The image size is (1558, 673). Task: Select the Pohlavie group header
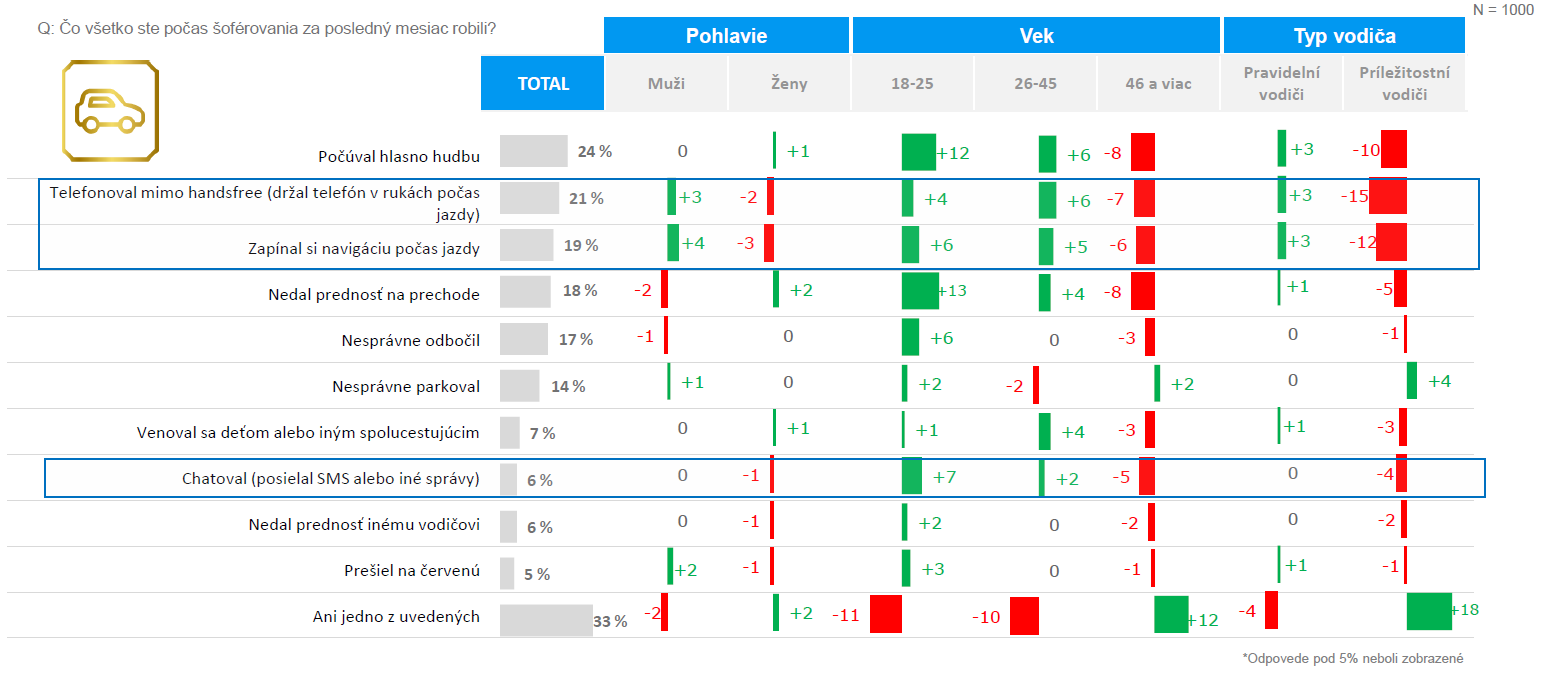727,37
